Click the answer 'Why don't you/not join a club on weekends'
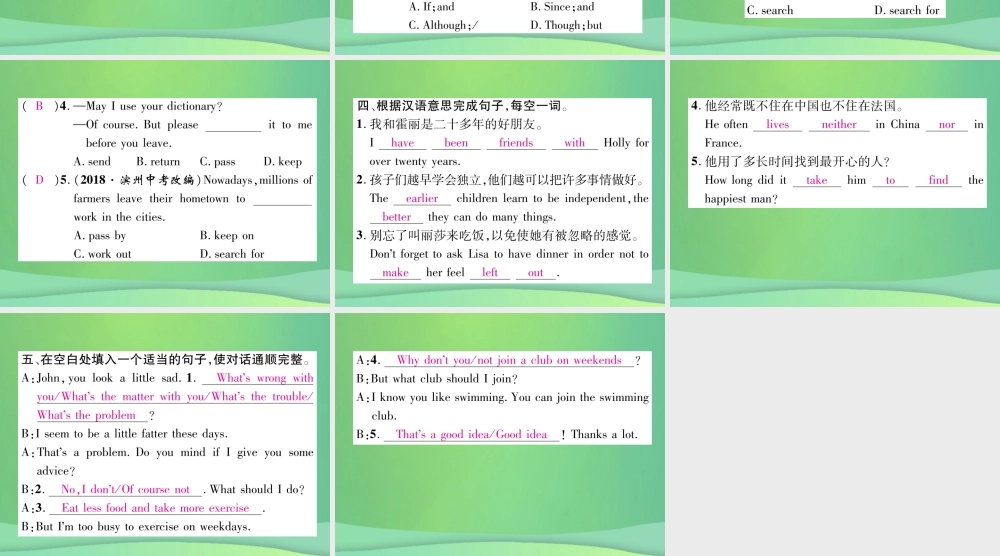The image size is (1000, 556). 509,360
